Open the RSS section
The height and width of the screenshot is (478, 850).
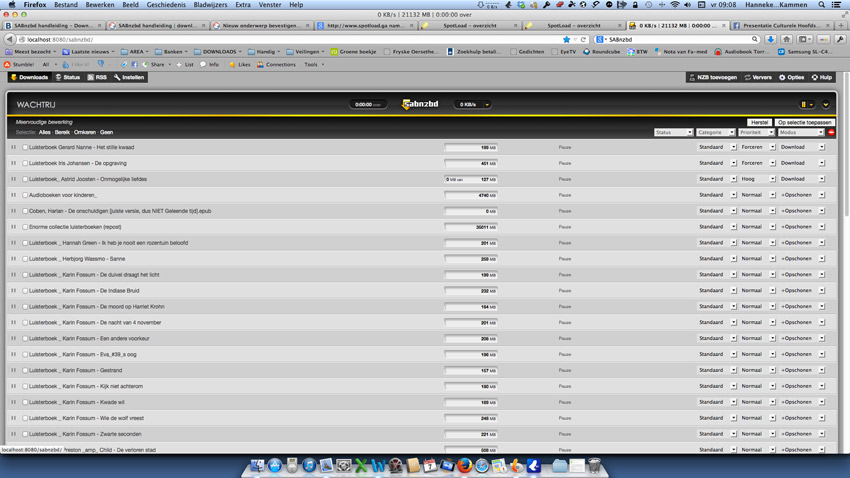pyautogui.click(x=97, y=77)
